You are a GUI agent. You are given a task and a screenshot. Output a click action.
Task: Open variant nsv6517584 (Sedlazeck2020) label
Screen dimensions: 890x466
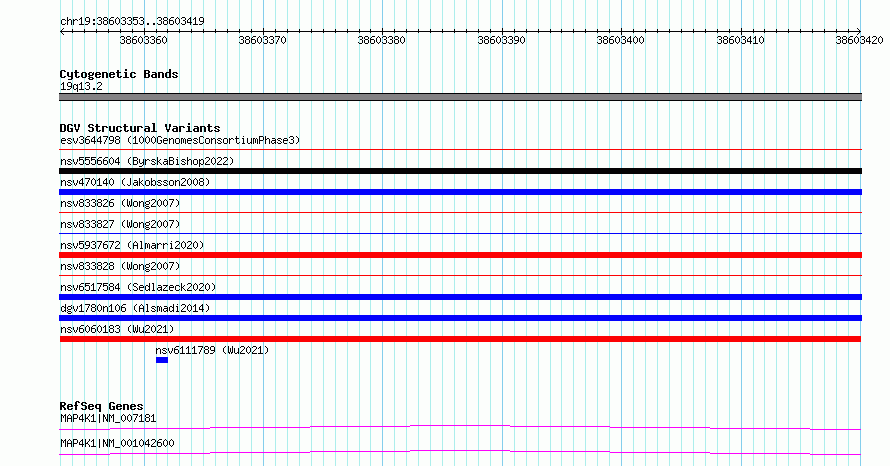pyautogui.click(x=138, y=287)
